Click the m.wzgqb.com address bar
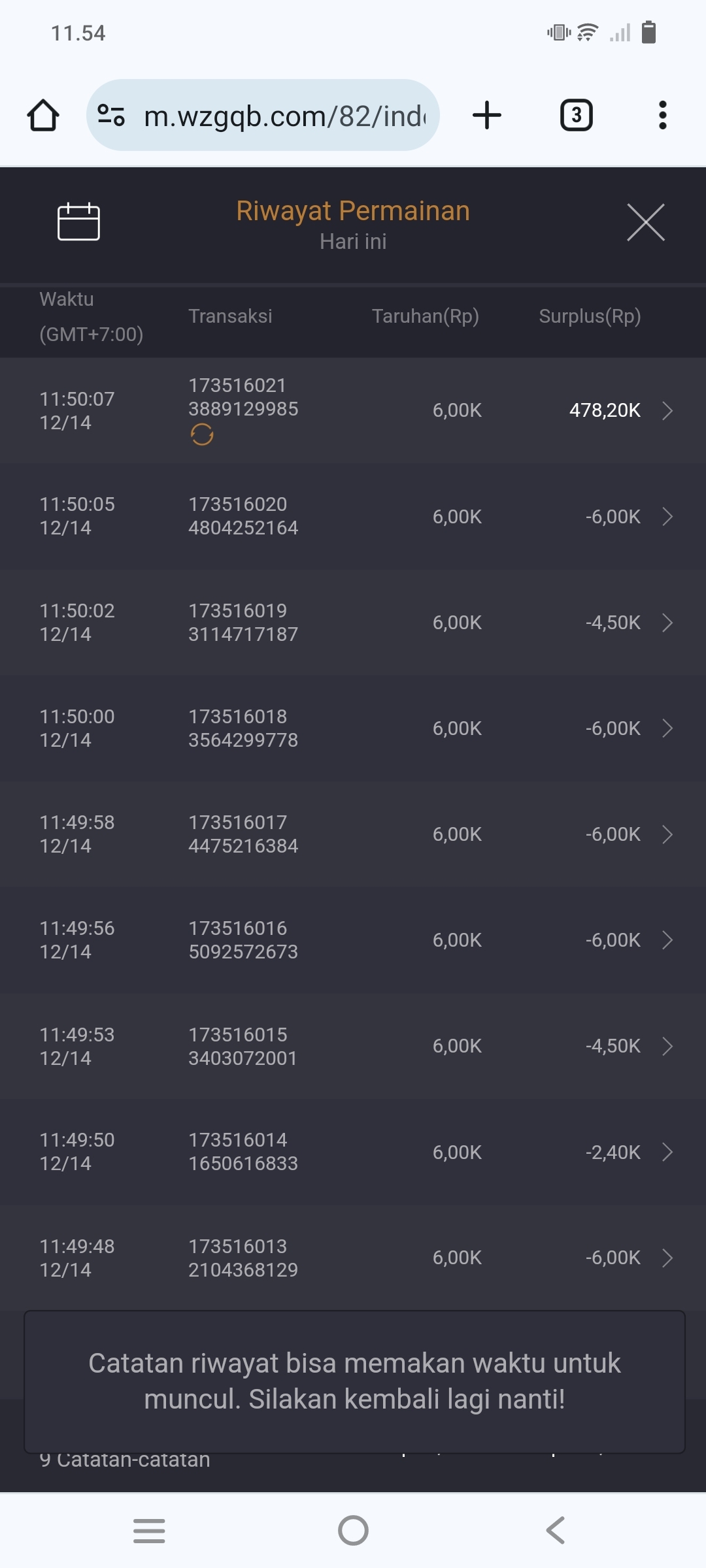Viewport: 706px width, 1568px height. (284, 116)
